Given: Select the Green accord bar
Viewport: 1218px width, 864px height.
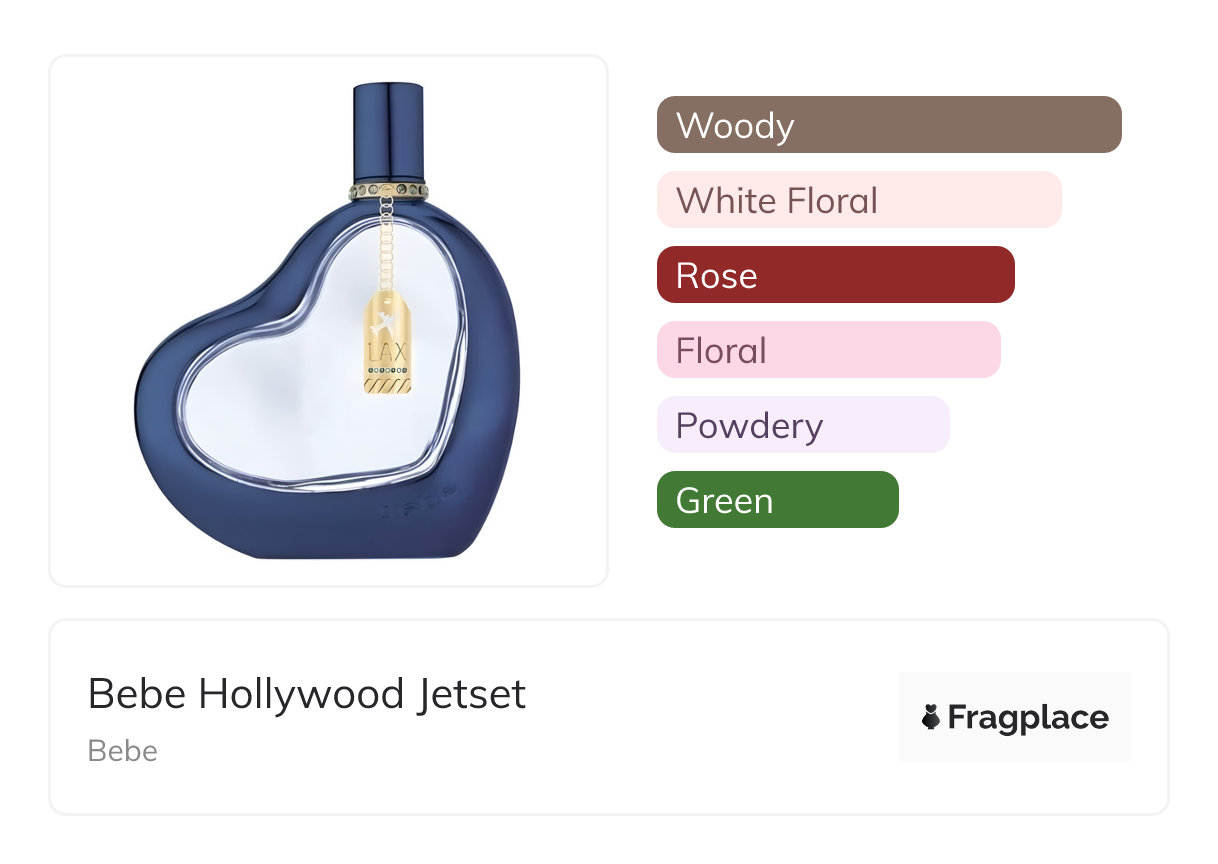Looking at the screenshot, I should coord(778,500).
